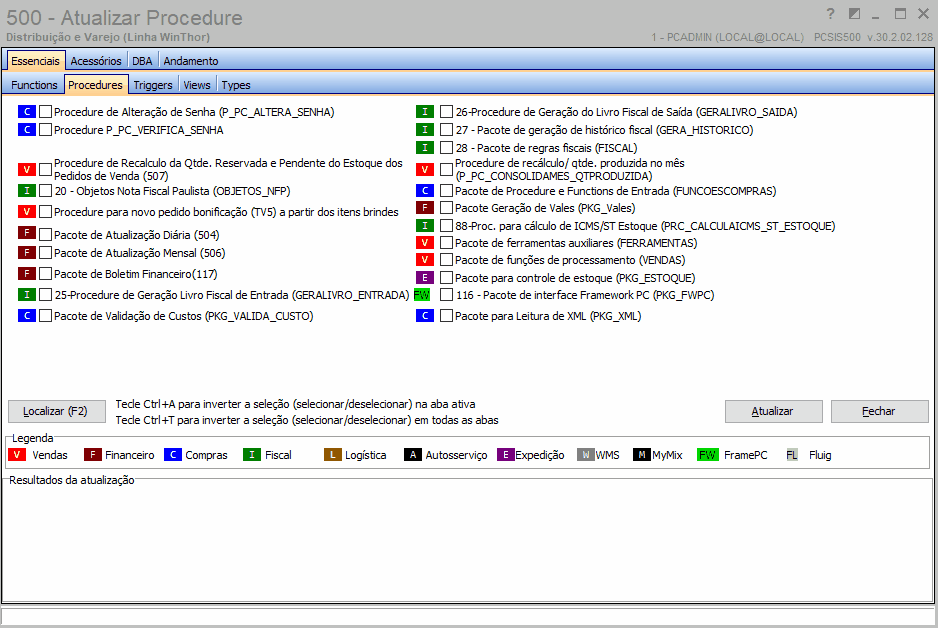
Task: Click the MyMix M legend icon
Action: tap(642, 455)
